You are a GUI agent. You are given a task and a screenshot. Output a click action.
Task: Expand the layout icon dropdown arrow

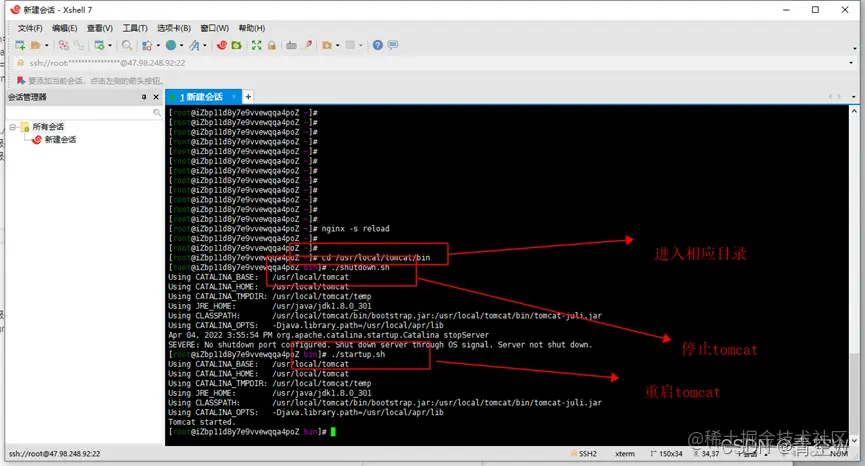[158, 45]
